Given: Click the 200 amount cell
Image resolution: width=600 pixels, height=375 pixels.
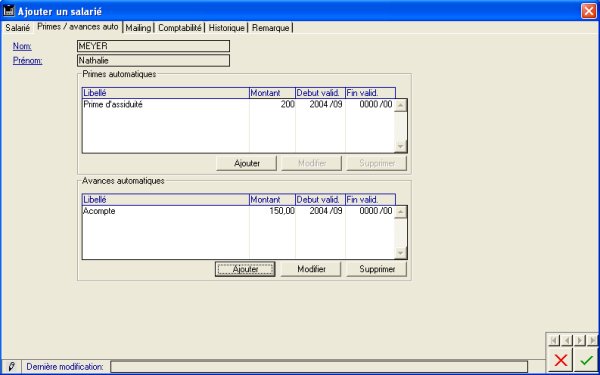Looking at the screenshot, I should 272,104.
